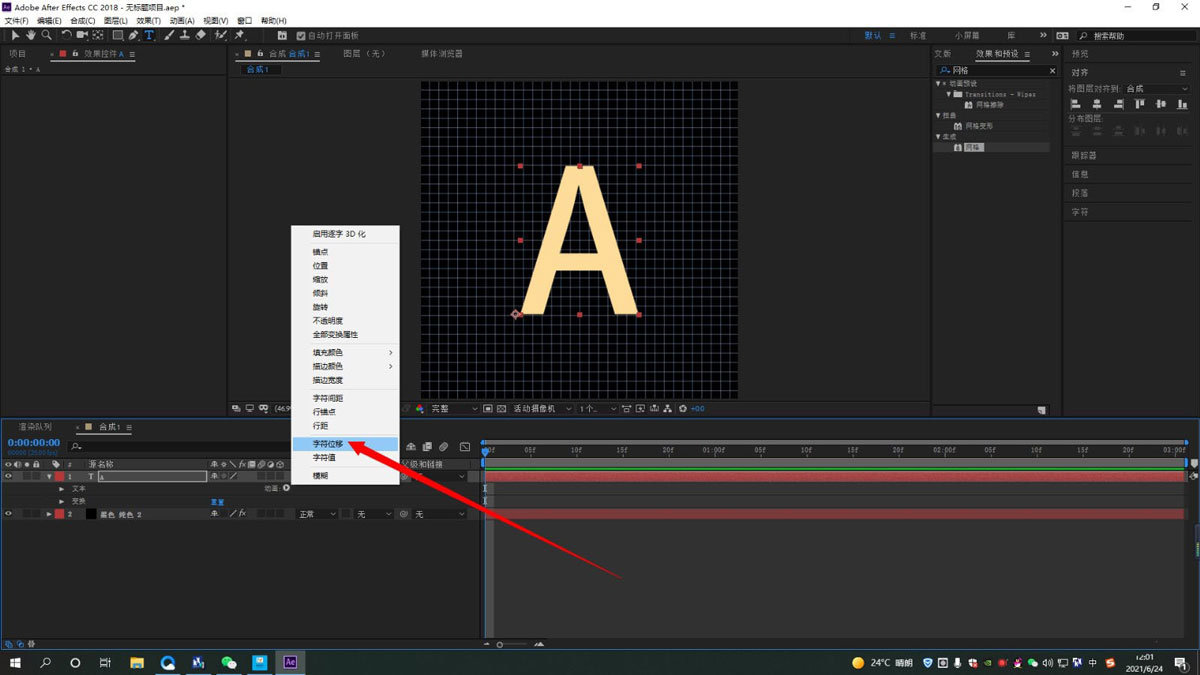Hide text layer A with eye icon

pos(8,477)
